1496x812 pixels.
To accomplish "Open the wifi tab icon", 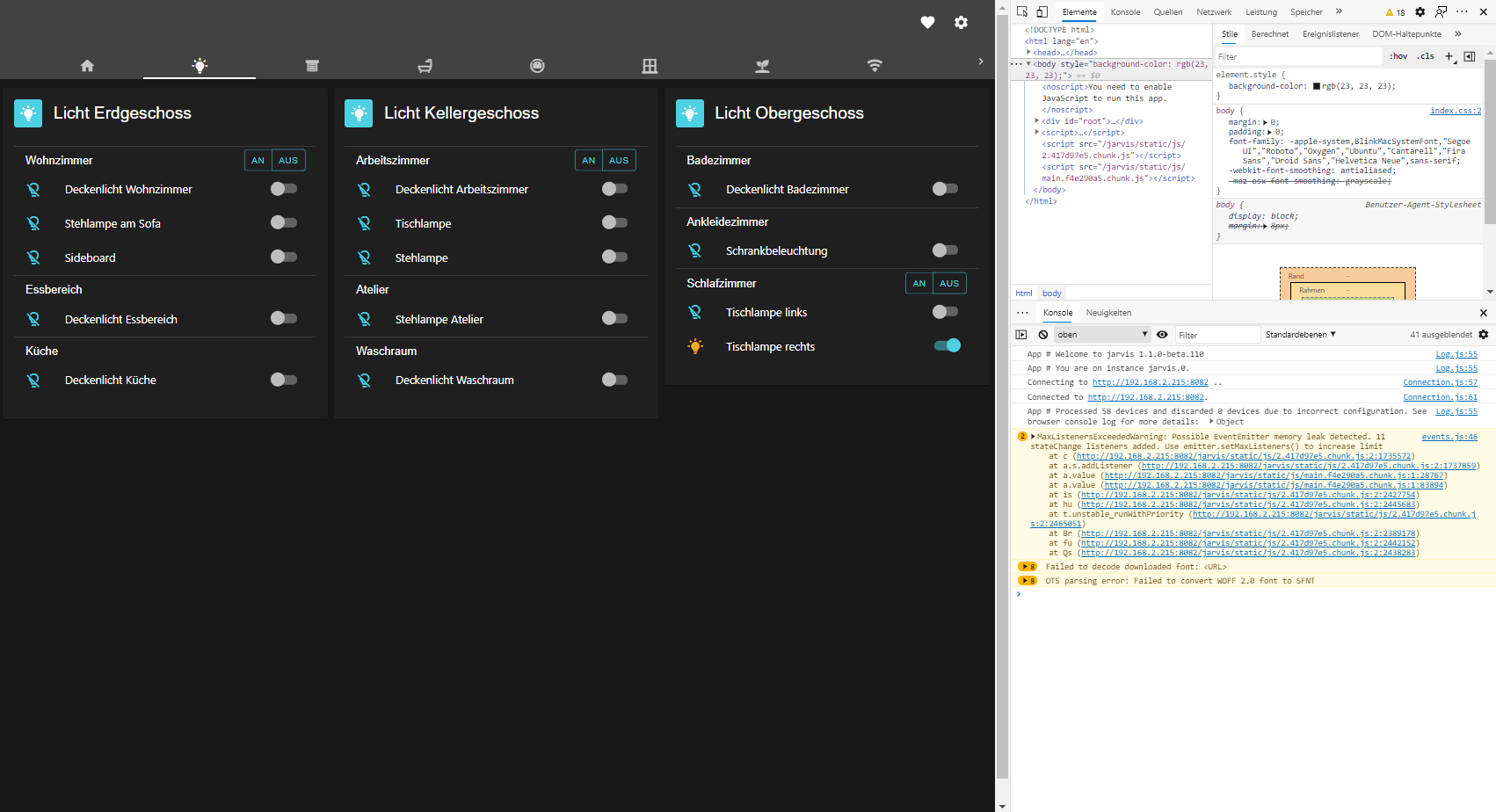I will click(875, 66).
